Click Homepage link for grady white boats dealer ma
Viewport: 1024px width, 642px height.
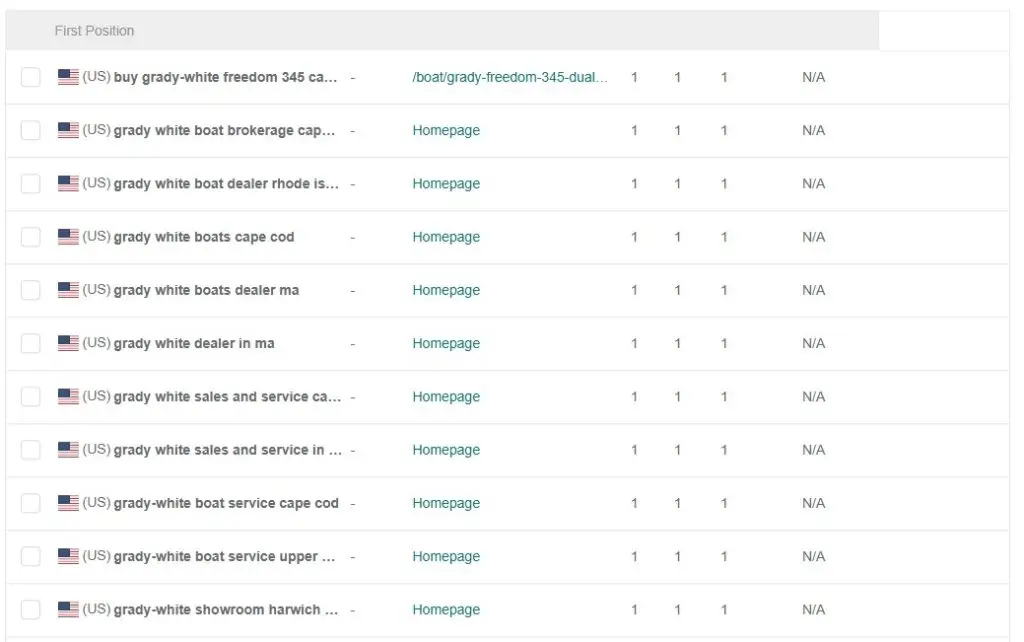(x=446, y=290)
